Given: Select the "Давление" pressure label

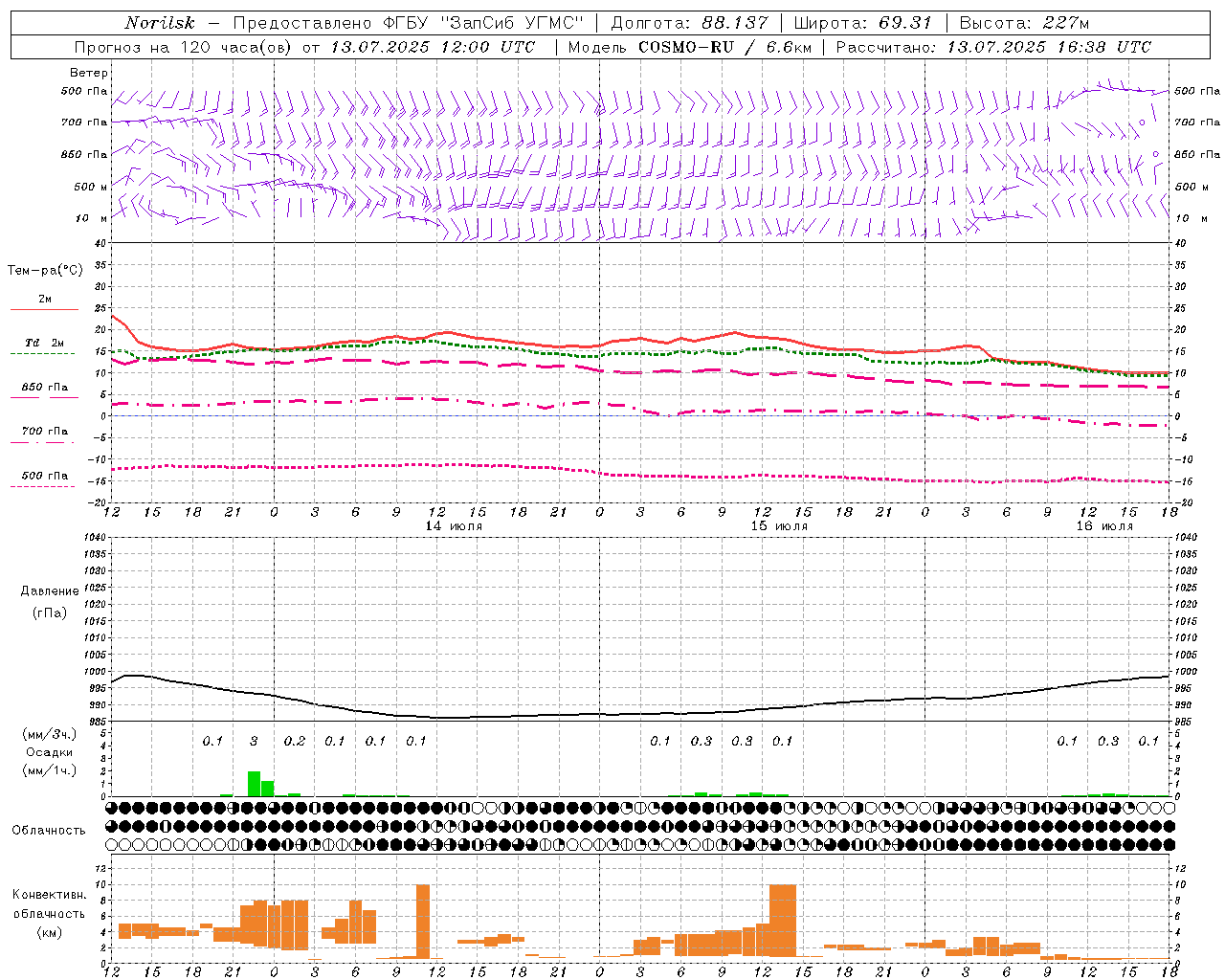Looking at the screenshot, I should (x=49, y=591).
